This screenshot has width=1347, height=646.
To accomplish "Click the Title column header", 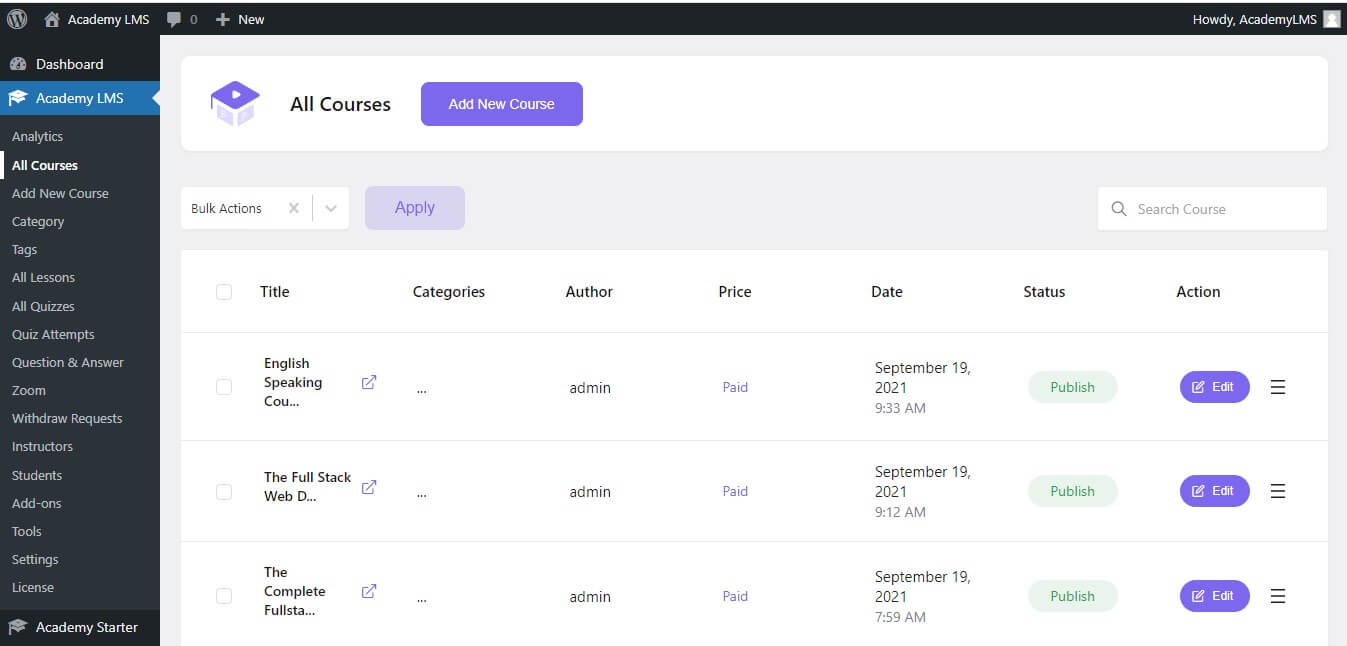I will (275, 292).
